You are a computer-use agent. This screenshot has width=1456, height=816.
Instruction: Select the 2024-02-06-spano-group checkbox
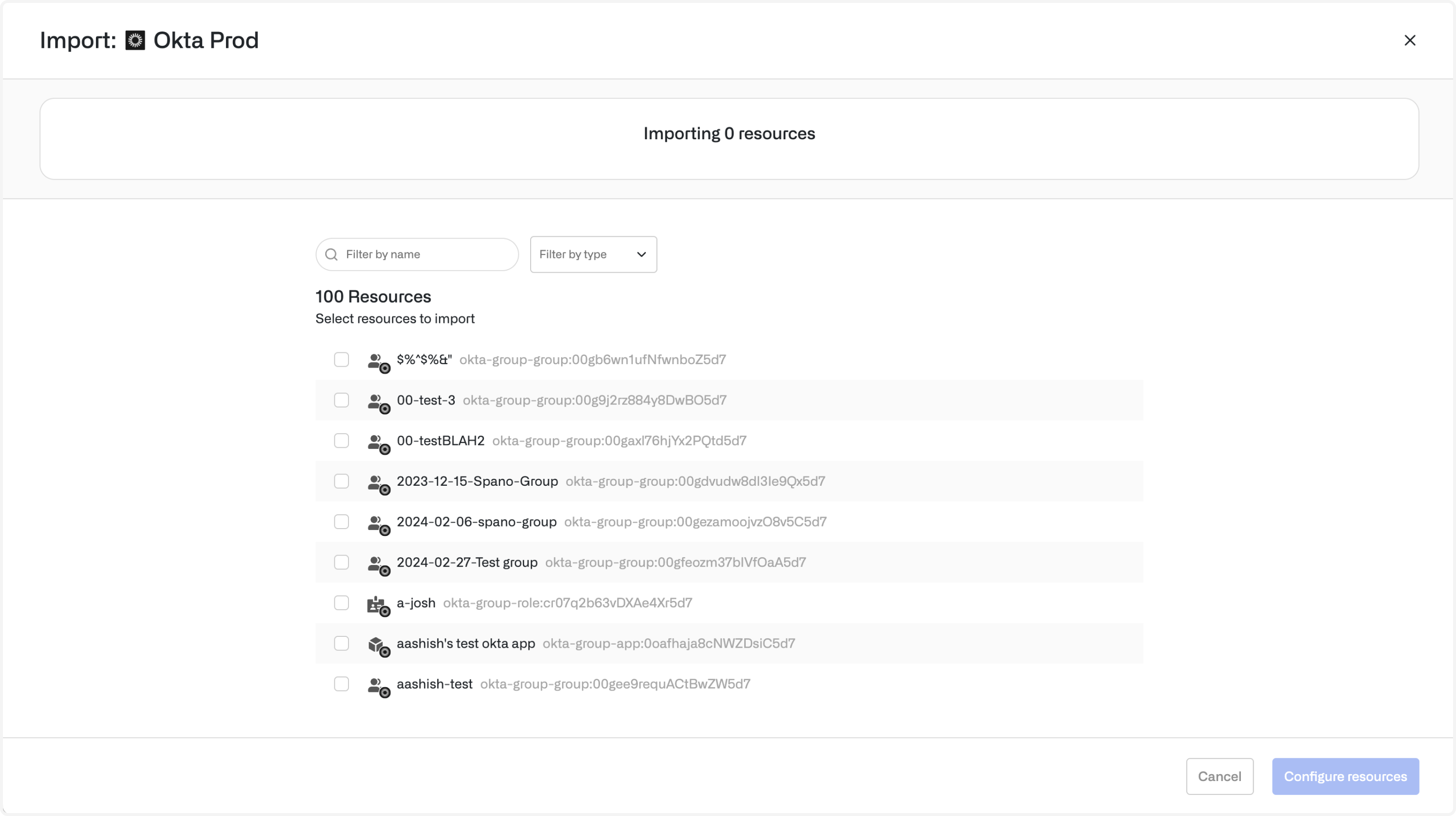[x=342, y=522]
